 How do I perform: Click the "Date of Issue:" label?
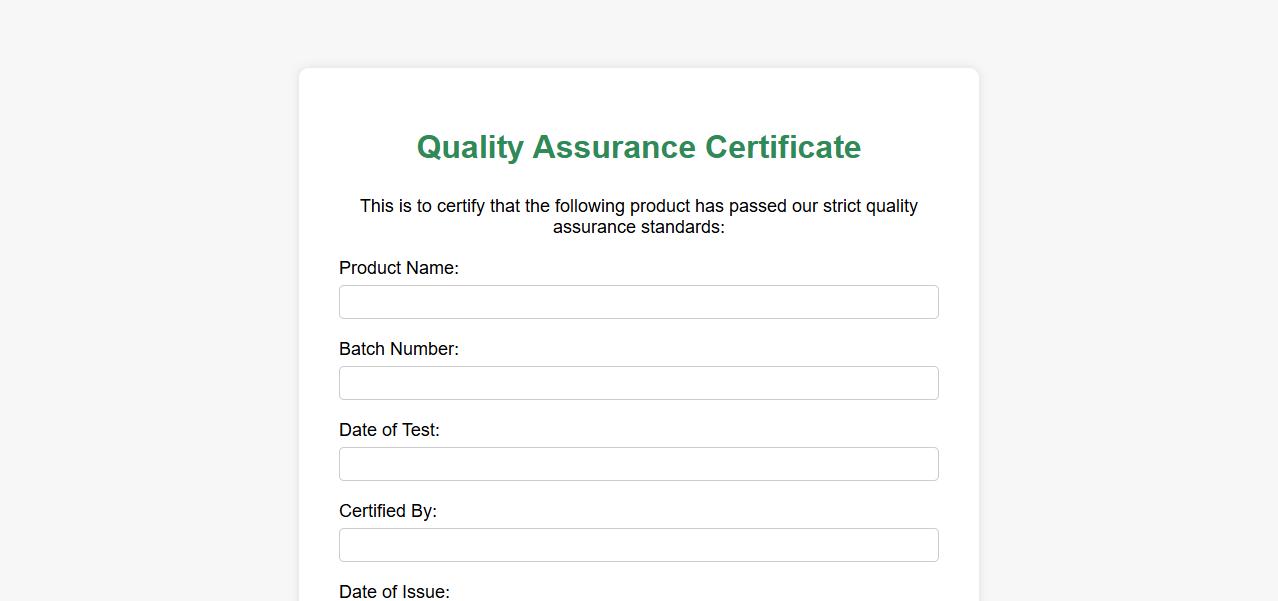click(x=394, y=591)
